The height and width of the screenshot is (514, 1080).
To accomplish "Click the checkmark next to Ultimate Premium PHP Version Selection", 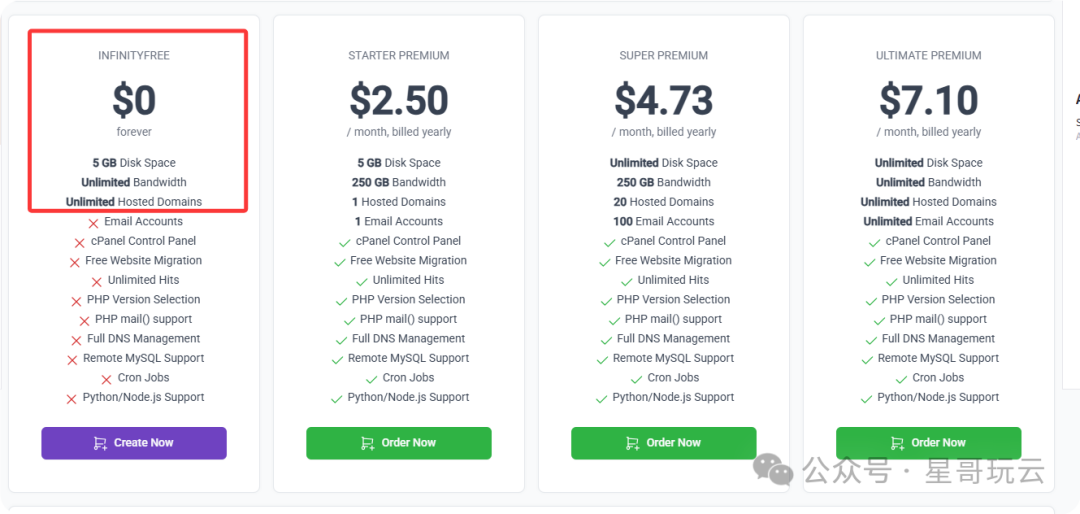I will pos(870,301).
